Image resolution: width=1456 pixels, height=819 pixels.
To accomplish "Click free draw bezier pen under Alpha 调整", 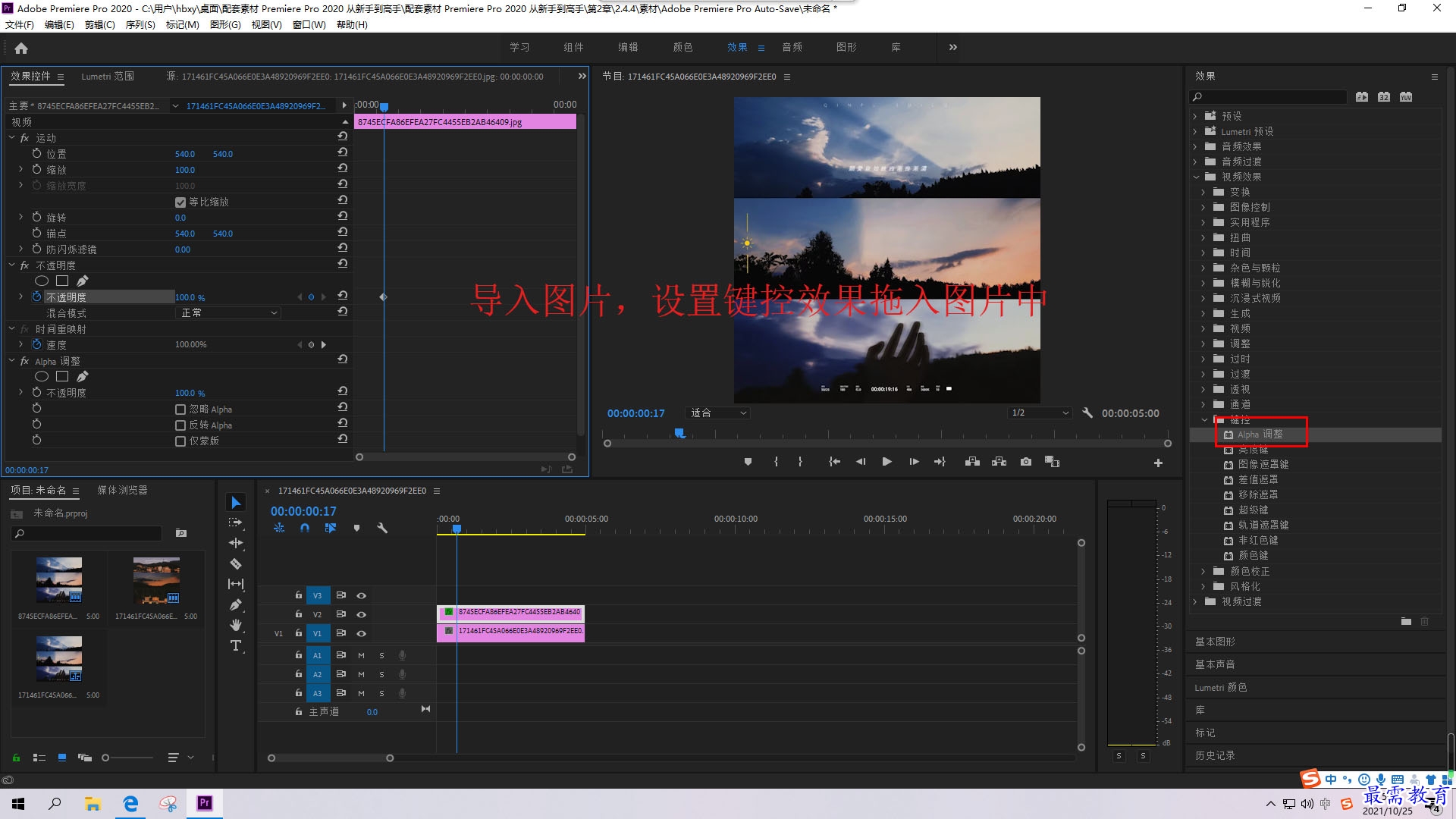I will coord(82,377).
